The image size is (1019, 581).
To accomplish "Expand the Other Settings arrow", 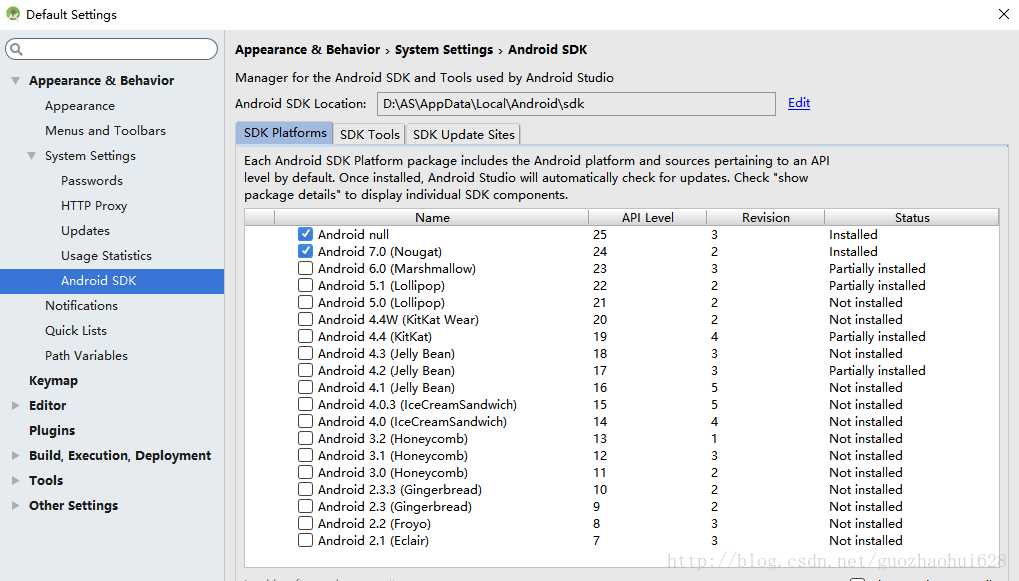I will tap(15, 506).
